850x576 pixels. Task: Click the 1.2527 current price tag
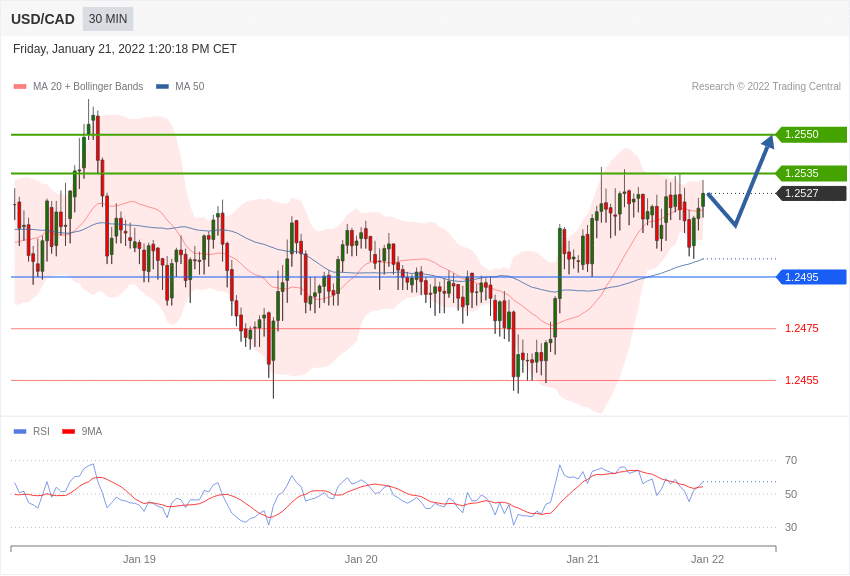pos(811,193)
